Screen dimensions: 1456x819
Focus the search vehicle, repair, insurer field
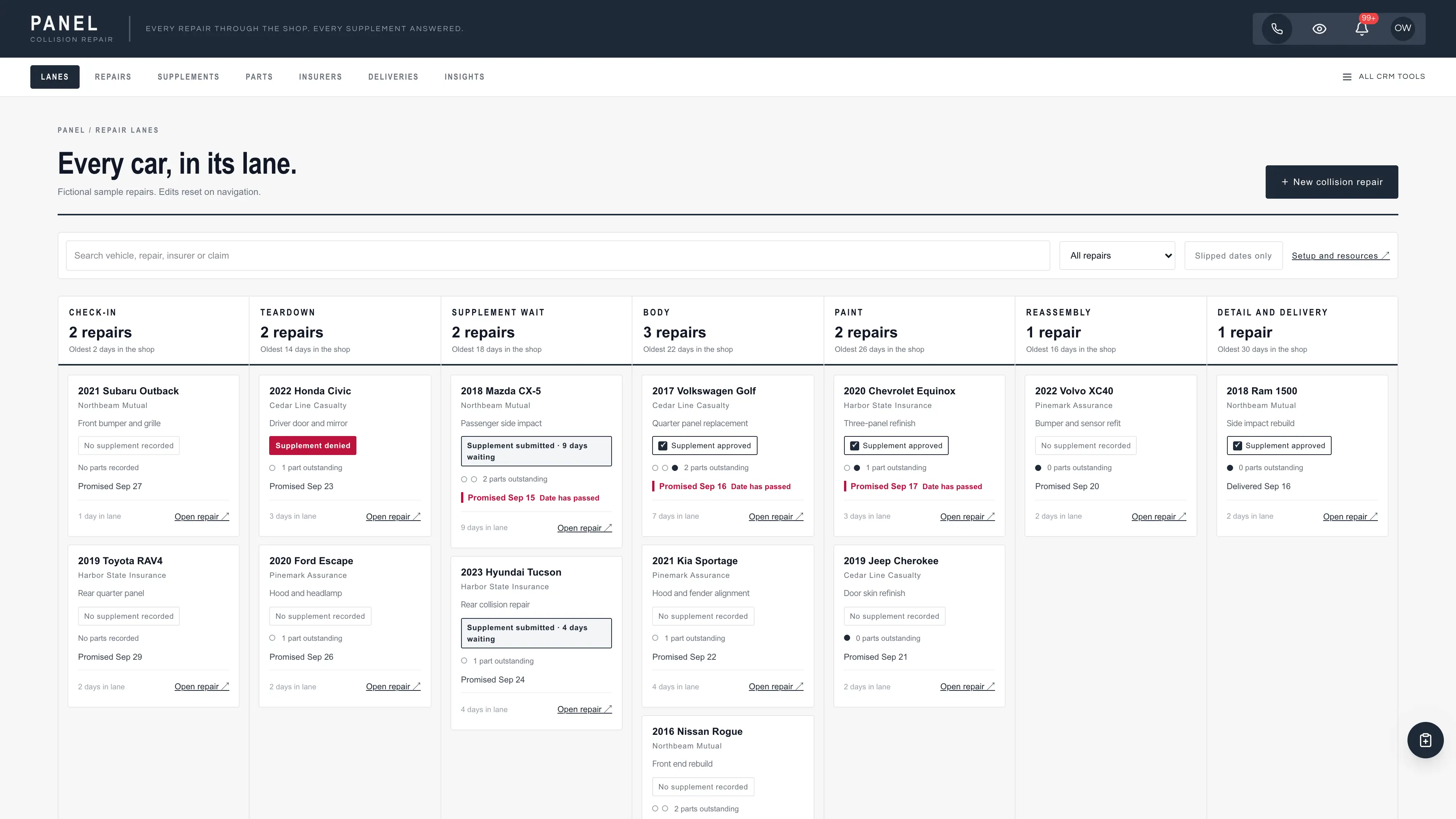coord(558,256)
